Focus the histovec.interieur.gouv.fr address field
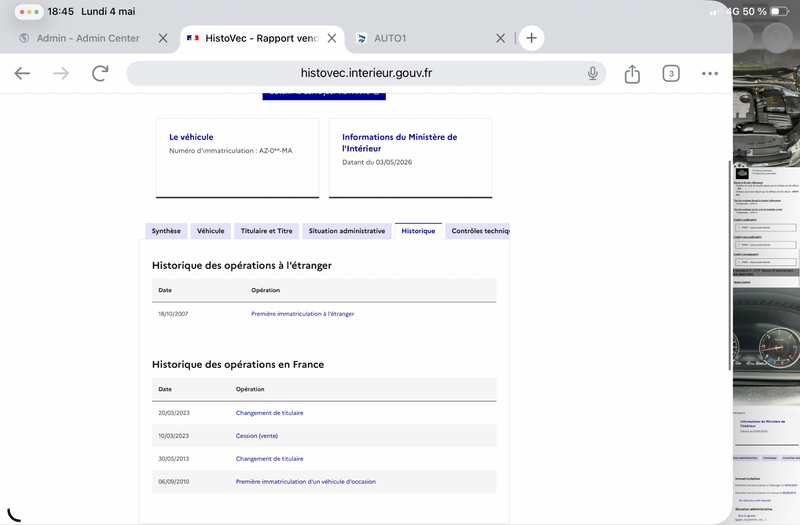Viewport: 800px width, 525px height. click(x=366, y=73)
